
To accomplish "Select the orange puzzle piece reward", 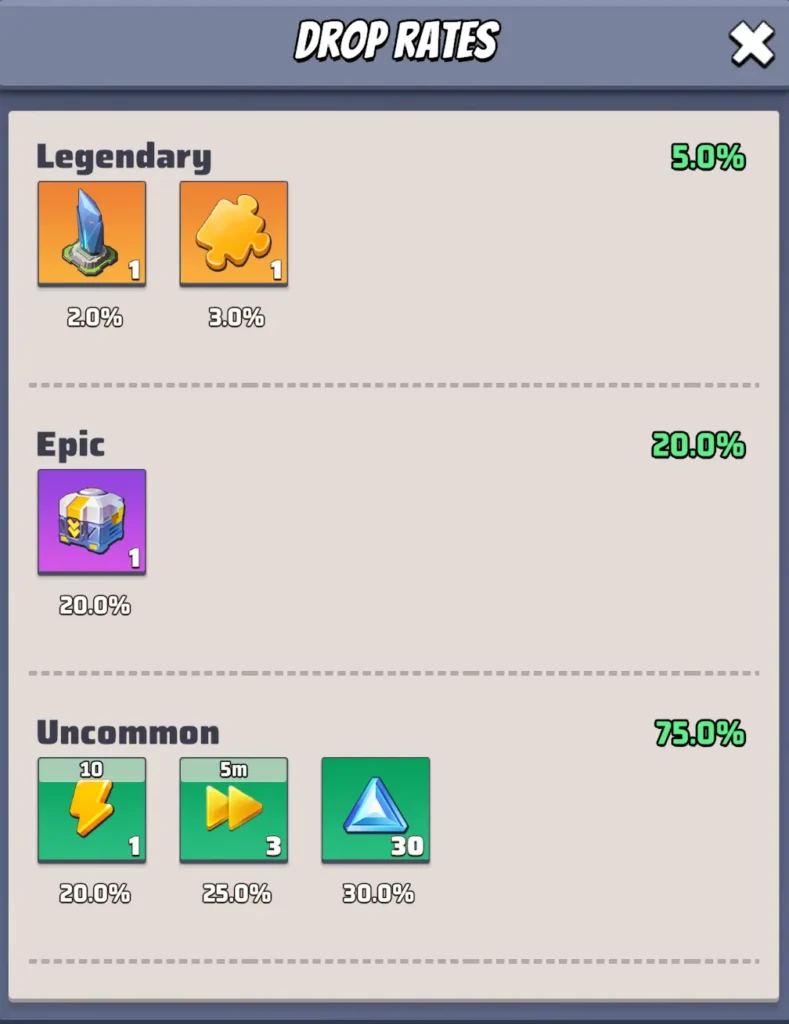I will point(234,233).
